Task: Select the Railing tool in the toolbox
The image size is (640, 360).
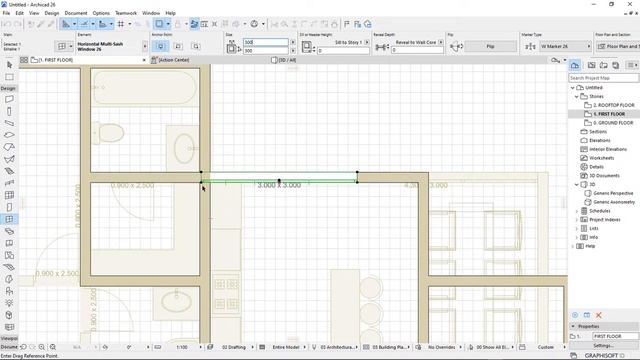Action: [x=9, y=183]
